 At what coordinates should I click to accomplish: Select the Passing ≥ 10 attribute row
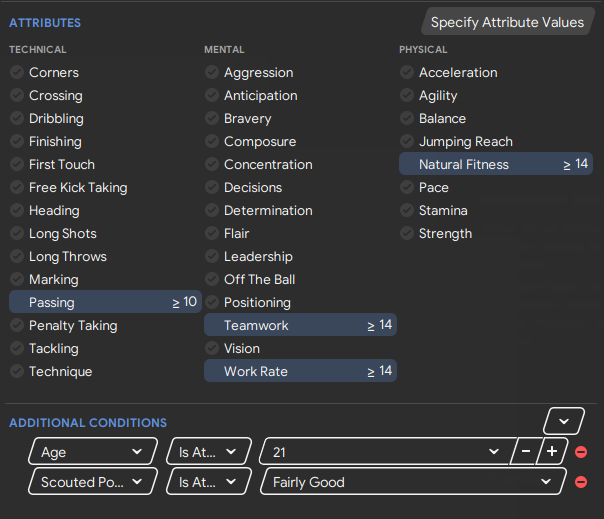tap(105, 302)
